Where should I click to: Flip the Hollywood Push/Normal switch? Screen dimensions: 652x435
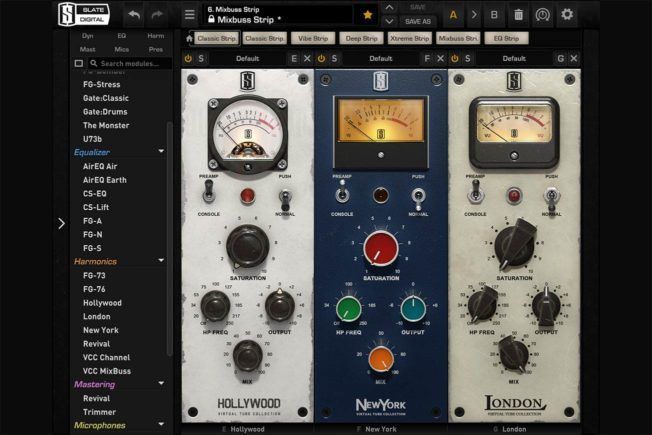285,199
